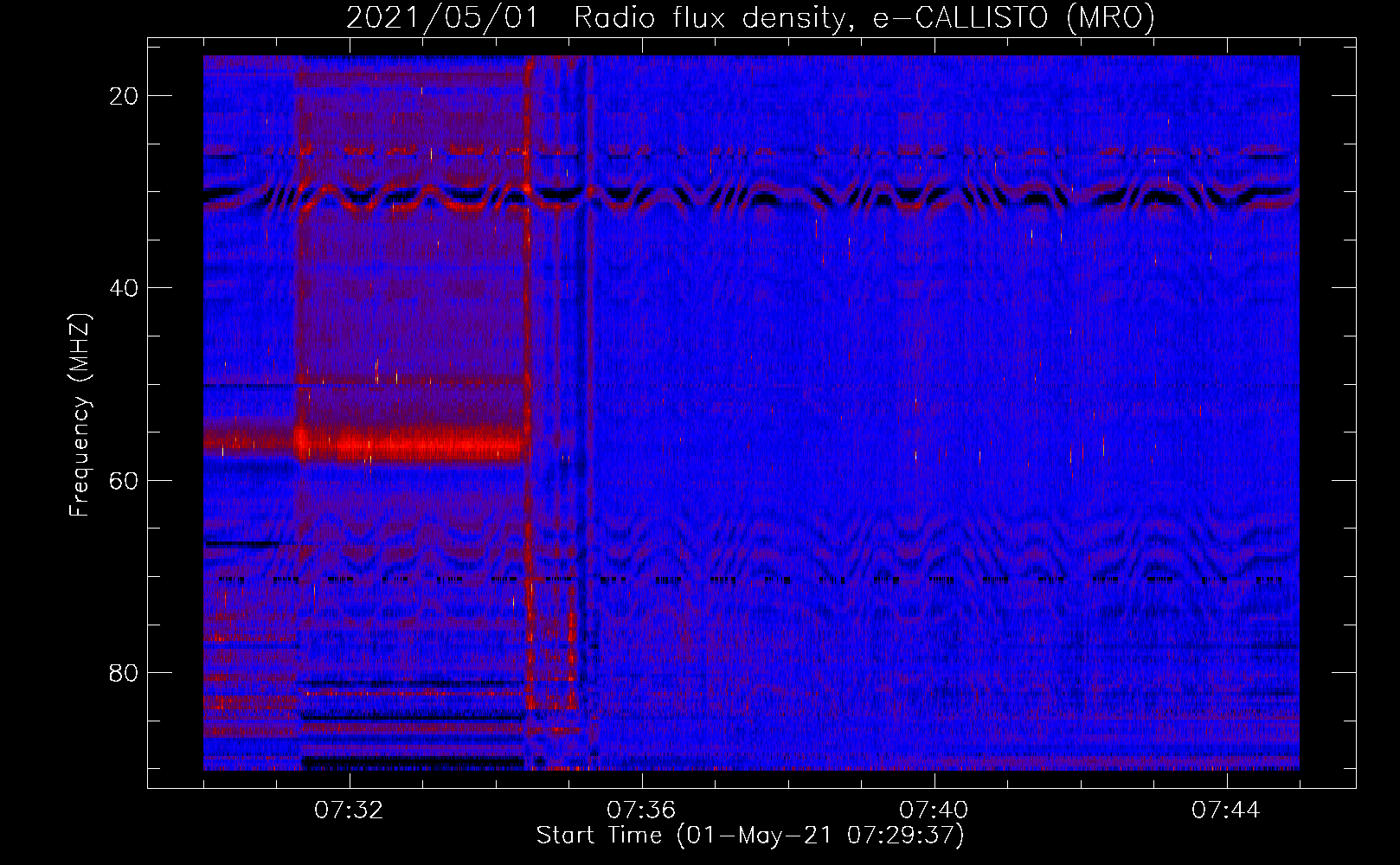Click the 80 frequency tick label
Viewport: 1400px width, 865px height.
tap(125, 673)
